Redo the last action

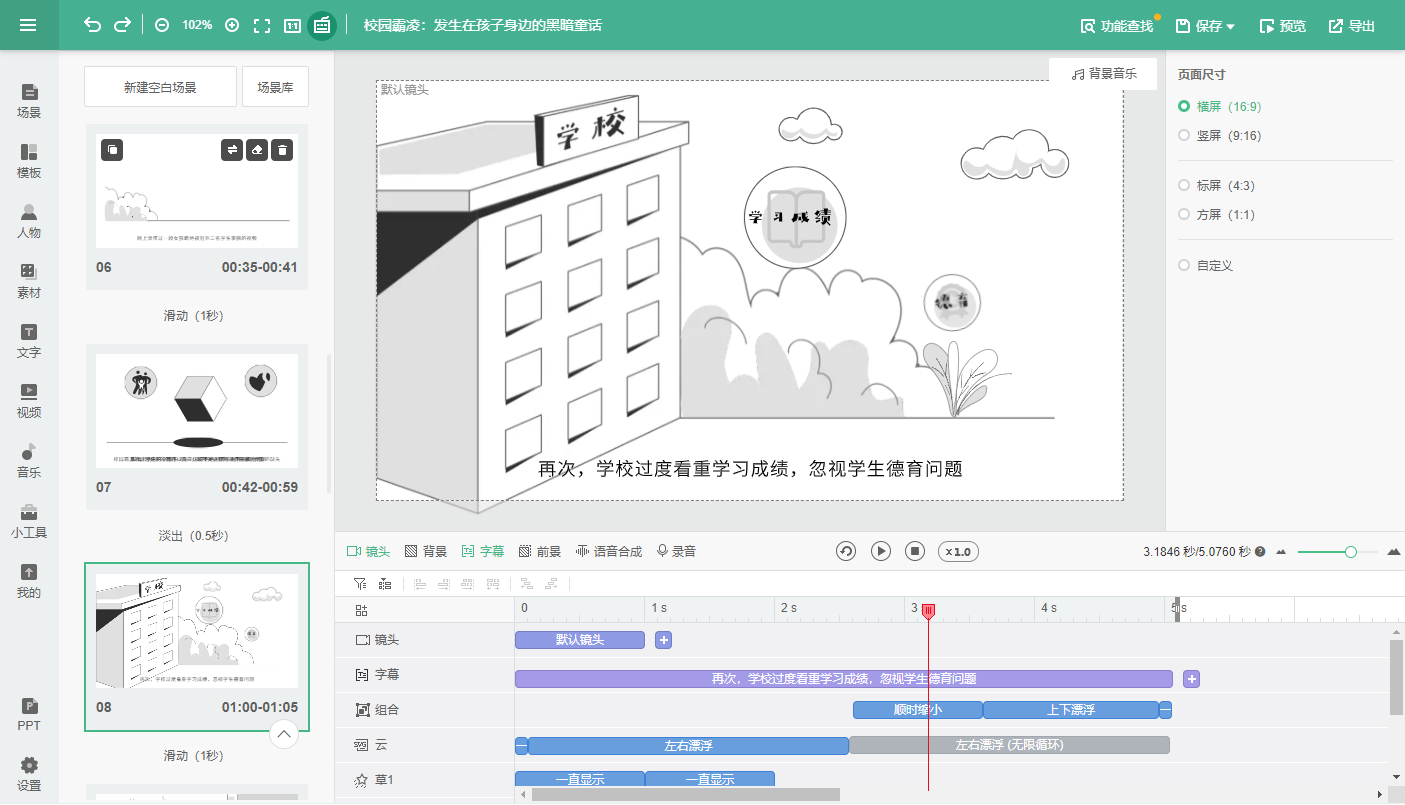coord(122,25)
